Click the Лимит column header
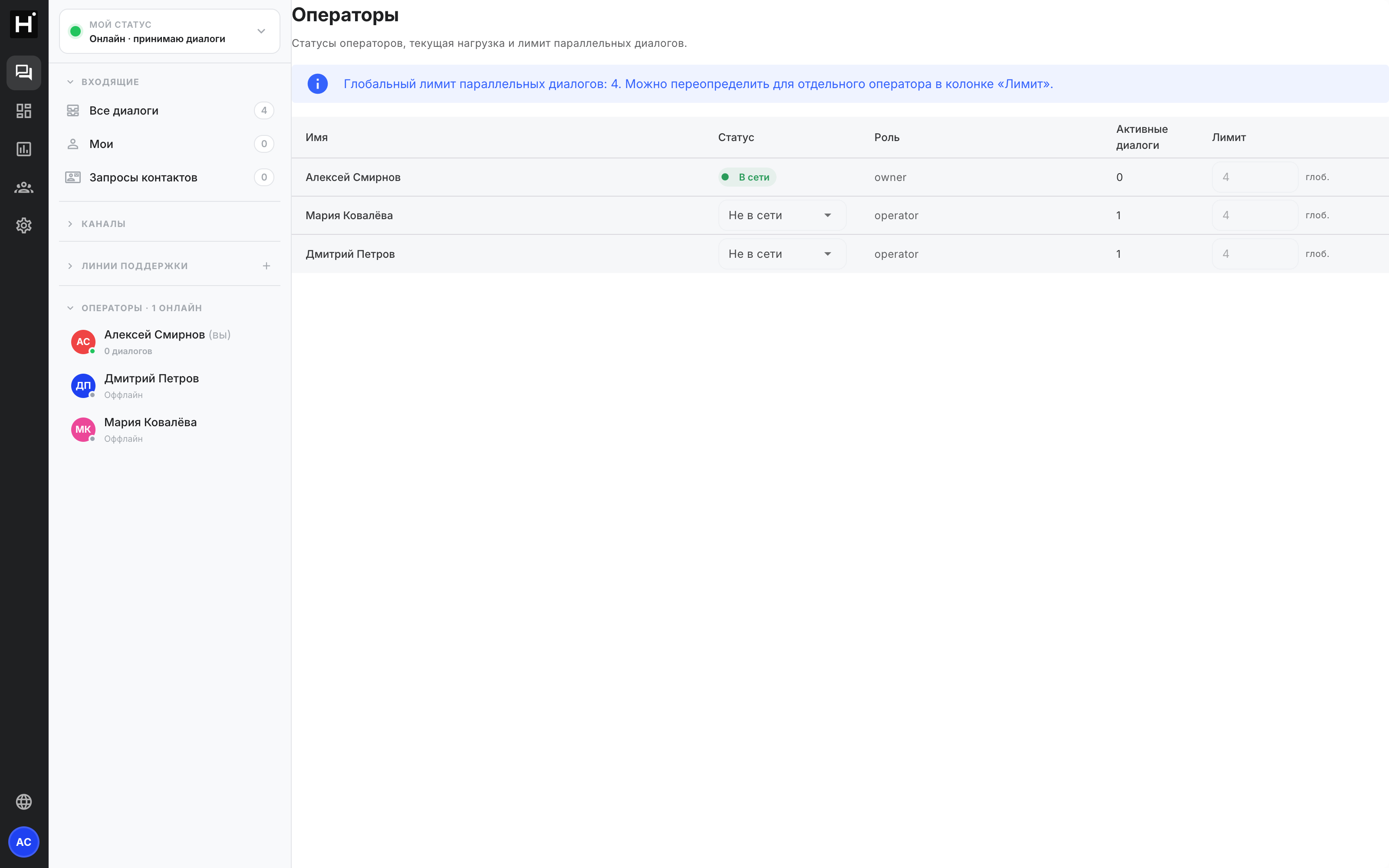The height and width of the screenshot is (868, 1389). coord(1229,137)
